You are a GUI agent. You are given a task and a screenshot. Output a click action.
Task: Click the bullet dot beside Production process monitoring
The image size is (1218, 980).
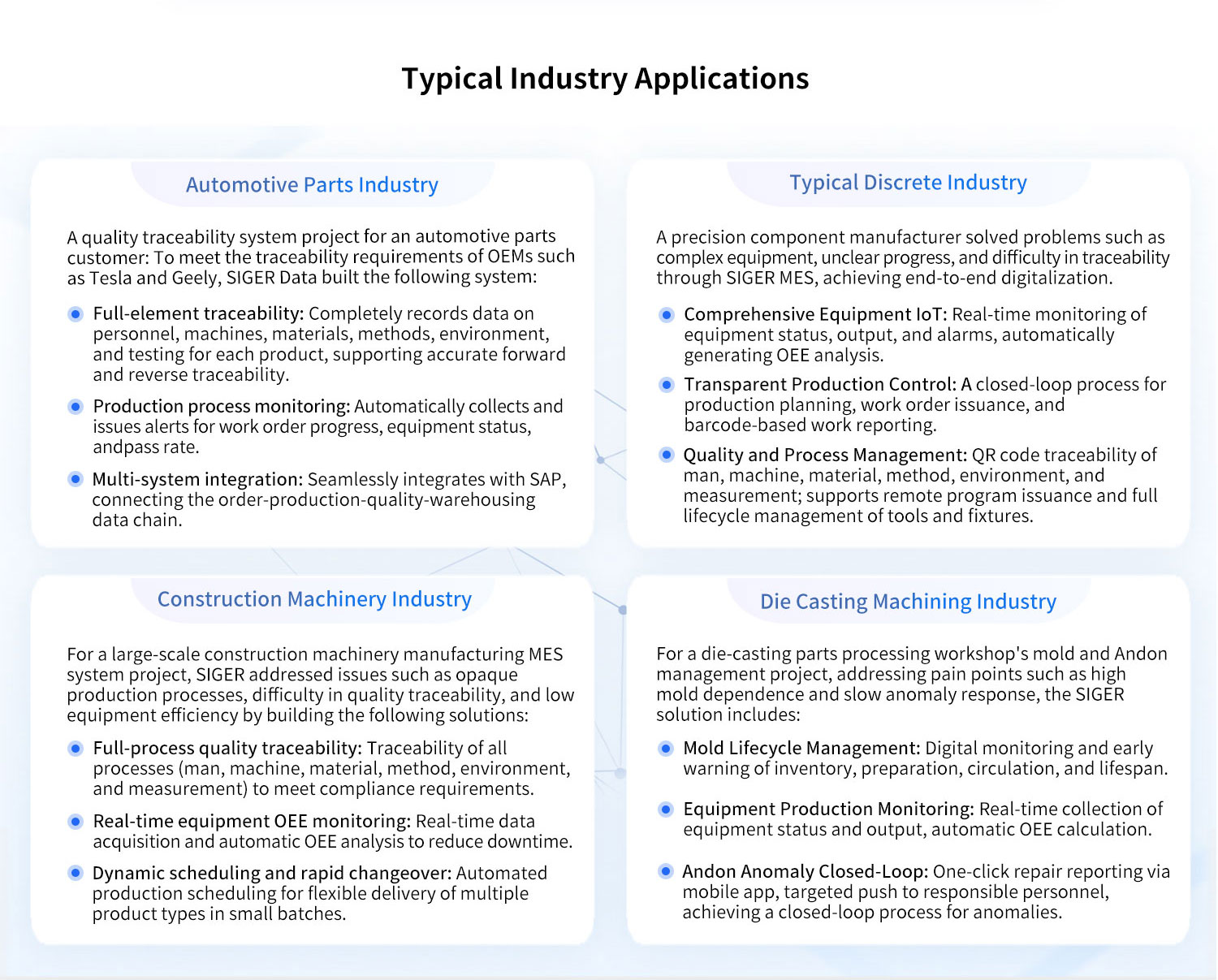click(x=76, y=406)
